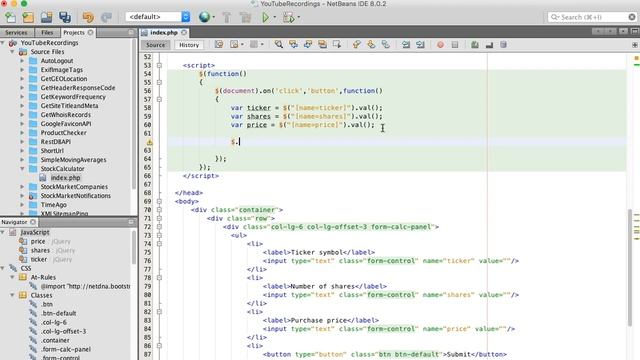Screen dimensions: 640x360
Task: Click the Comment icon in editor toolbar
Action: coord(475,44)
